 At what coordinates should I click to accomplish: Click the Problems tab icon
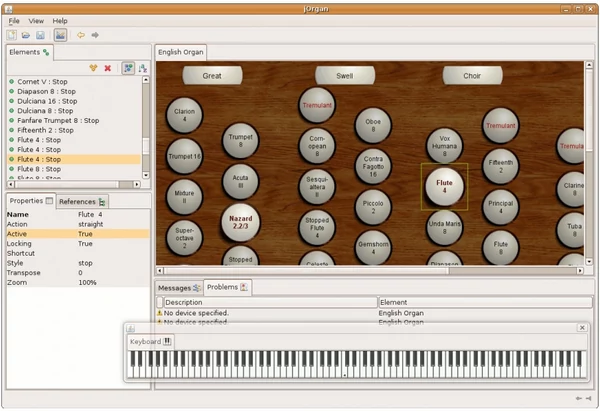point(244,287)
